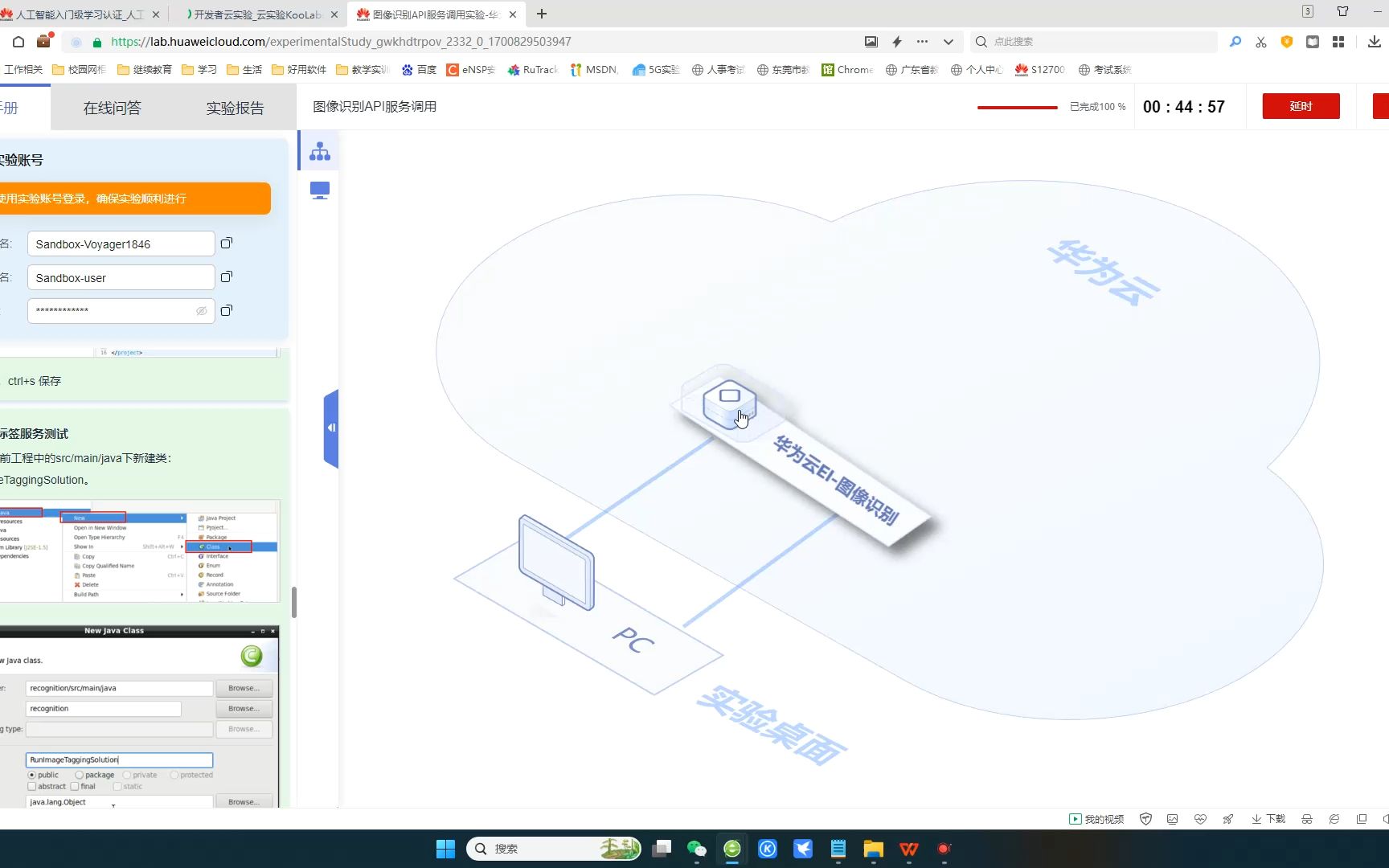The height and width of the screenshot is (868, 1389).
Task: Open the MSDN bookmark
Action: point(594,70)
